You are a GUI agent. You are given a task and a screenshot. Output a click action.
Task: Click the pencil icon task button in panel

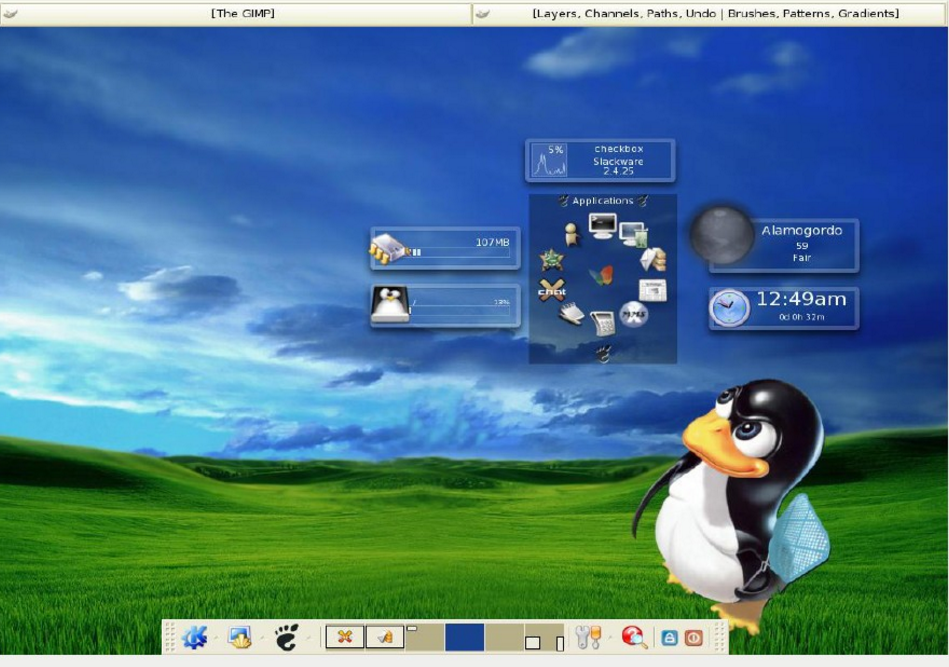(385, 637)
